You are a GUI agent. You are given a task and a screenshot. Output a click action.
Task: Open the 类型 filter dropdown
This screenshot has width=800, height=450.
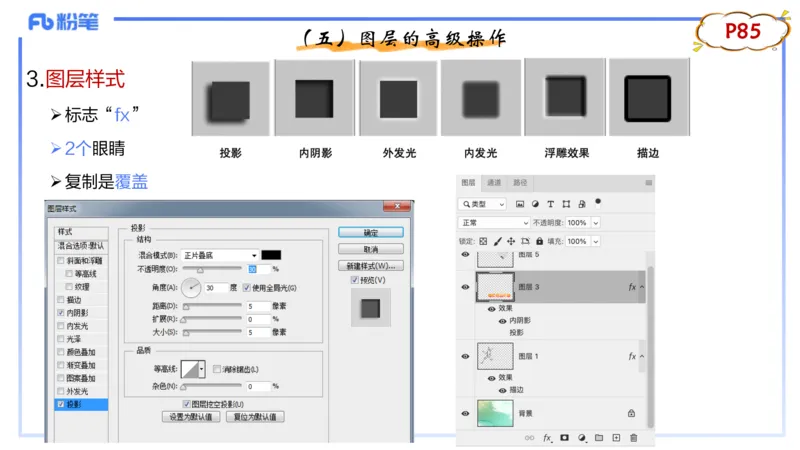click(482, 204)
